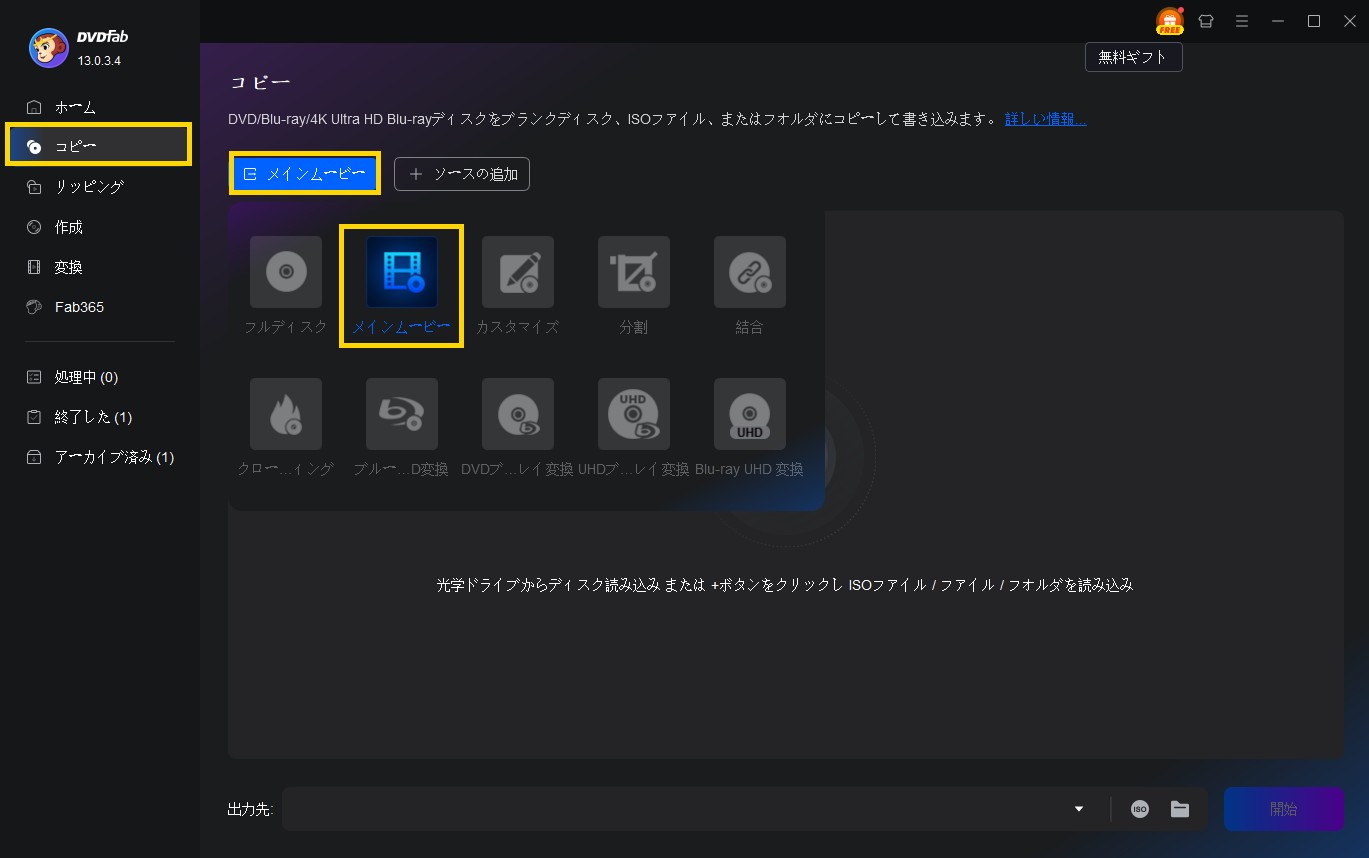The width and height of the screenshot is (1369, 858).
Task: Open the コピー sidebar module
Action: (98, 145)
